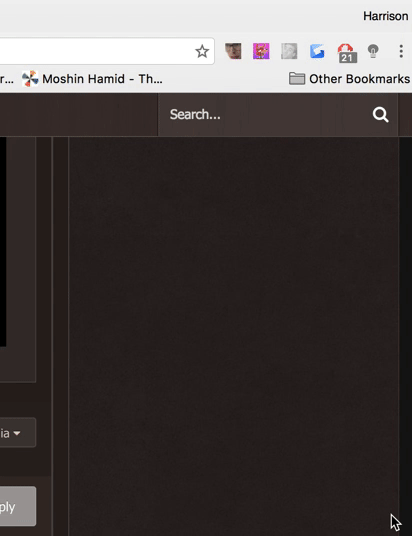Click the pinwheel favicon of Moshin Hamid bookmark

pos(30,79)
